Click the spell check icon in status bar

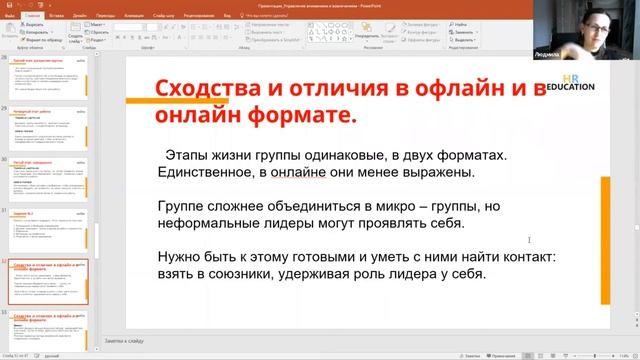[37, 356]
